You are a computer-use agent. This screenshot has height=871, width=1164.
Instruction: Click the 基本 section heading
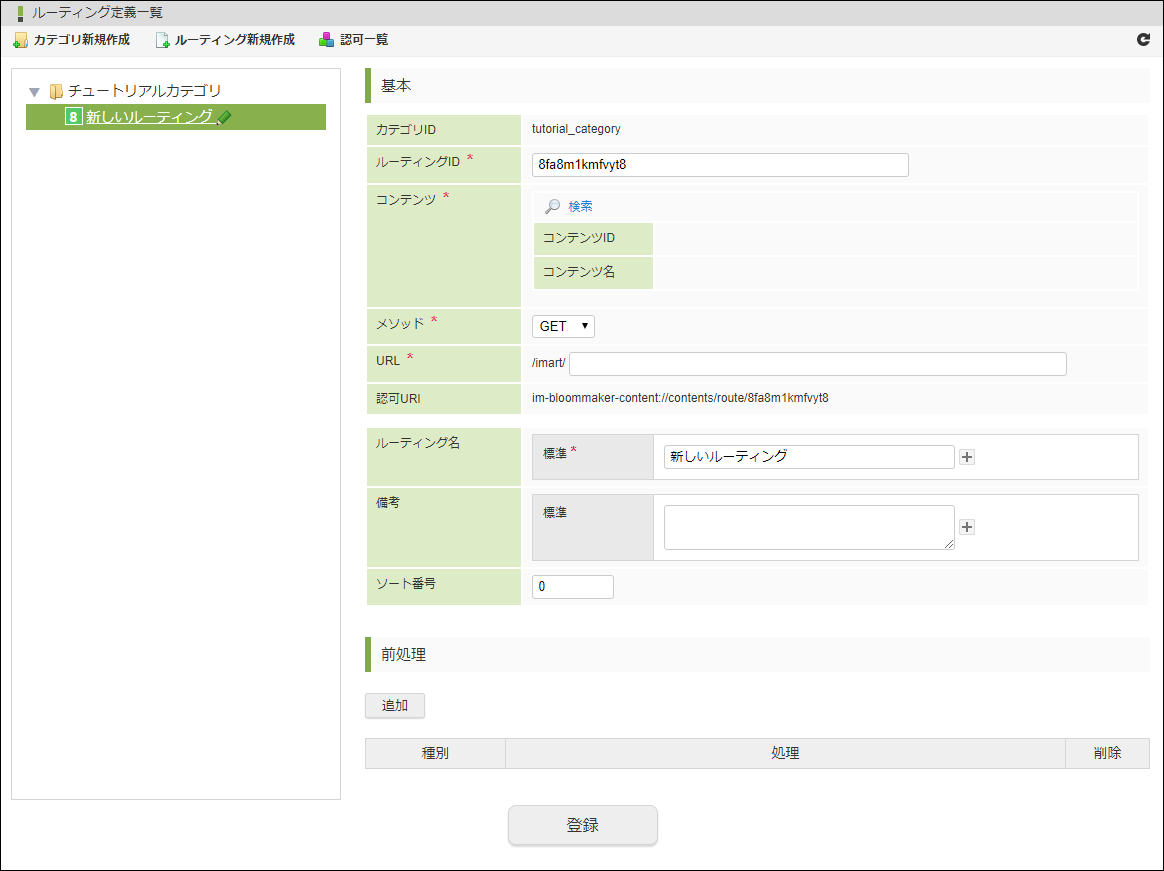tap(396, 86)
